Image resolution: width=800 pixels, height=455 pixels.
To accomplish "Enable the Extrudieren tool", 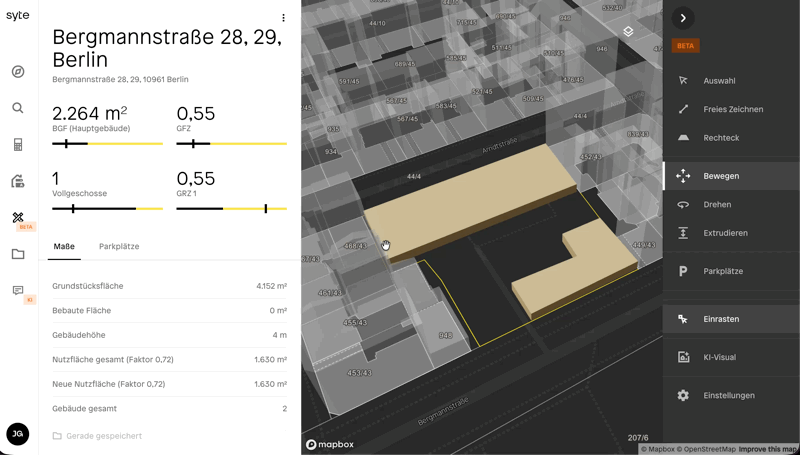I will coord(725,233).
